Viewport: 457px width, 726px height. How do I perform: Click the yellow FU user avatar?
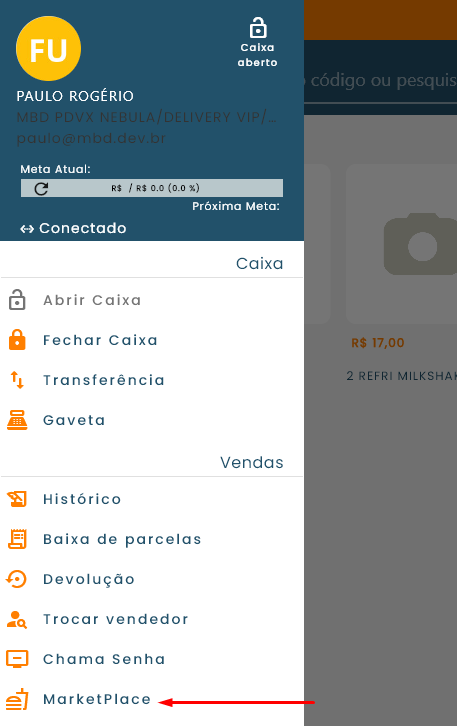[x=49, y=49]
